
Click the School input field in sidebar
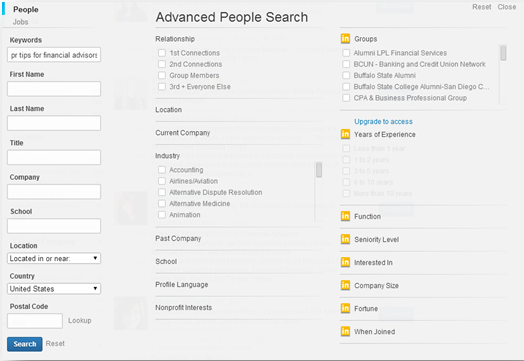click(54, 226)
